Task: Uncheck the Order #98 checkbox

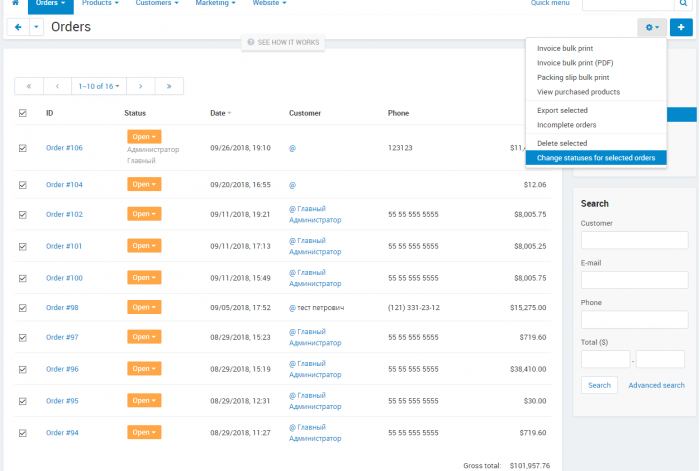Action: tap(23, 308)
